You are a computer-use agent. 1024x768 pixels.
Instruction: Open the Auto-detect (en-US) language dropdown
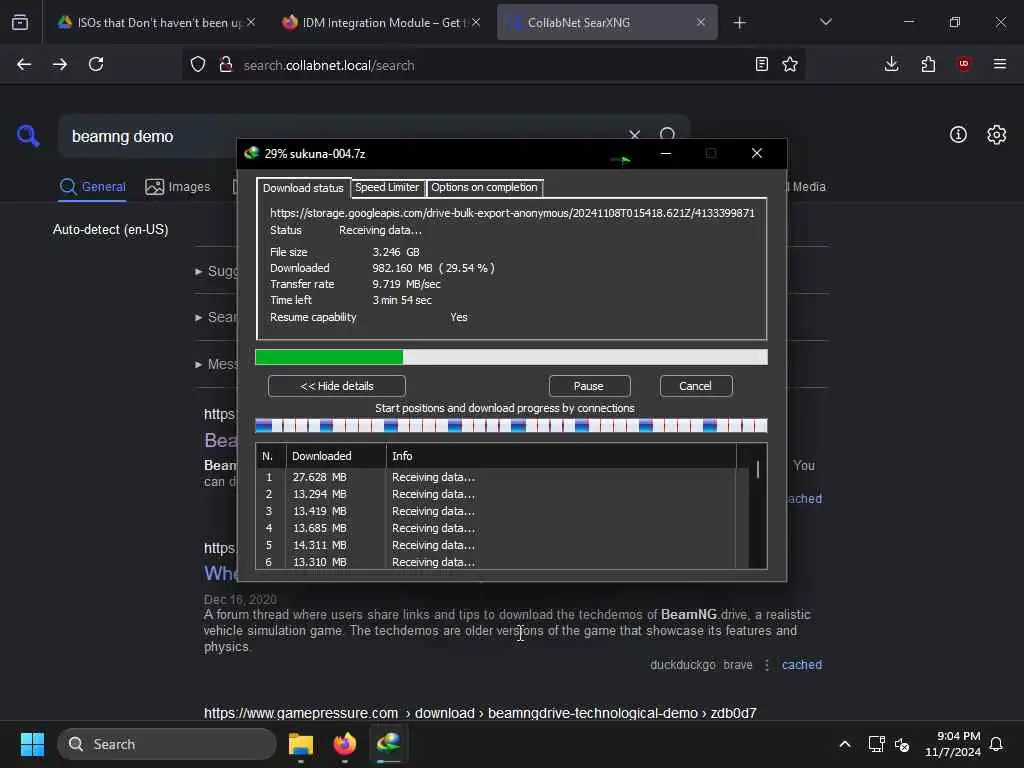pyautogui.click(x=110, y=230)
